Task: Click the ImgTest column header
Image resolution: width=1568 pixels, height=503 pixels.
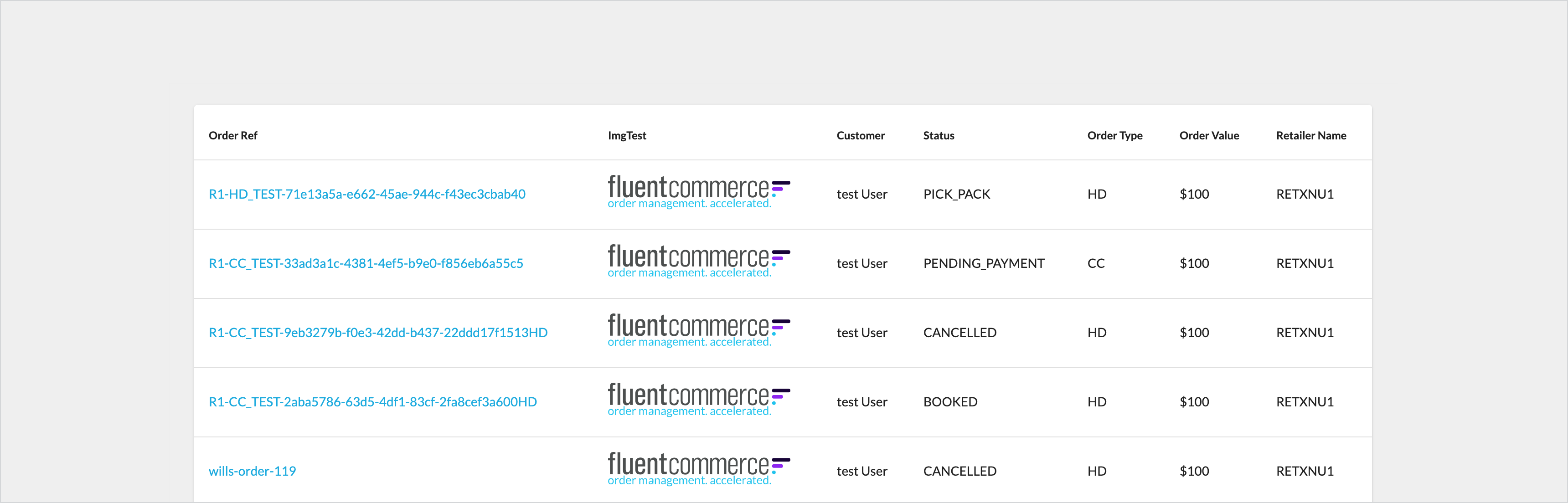Action: click(626, 136)
